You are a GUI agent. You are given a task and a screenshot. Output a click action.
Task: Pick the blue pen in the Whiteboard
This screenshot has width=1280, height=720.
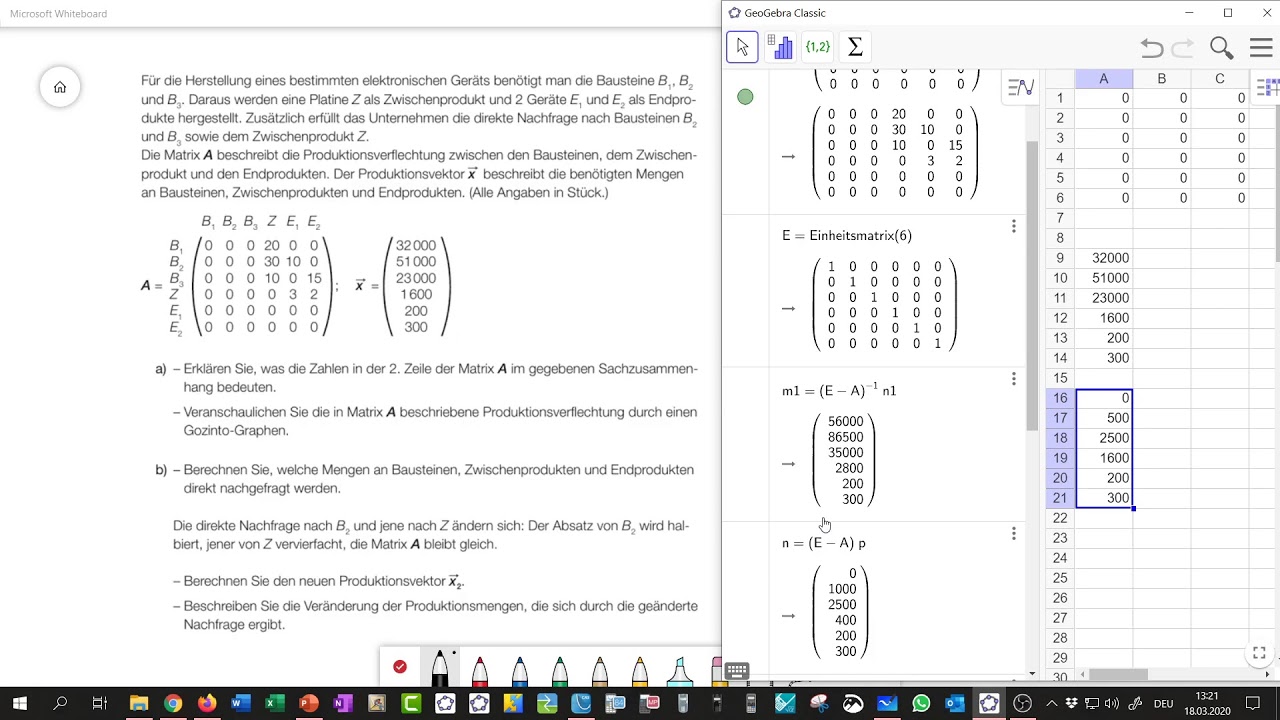(520, 671)
